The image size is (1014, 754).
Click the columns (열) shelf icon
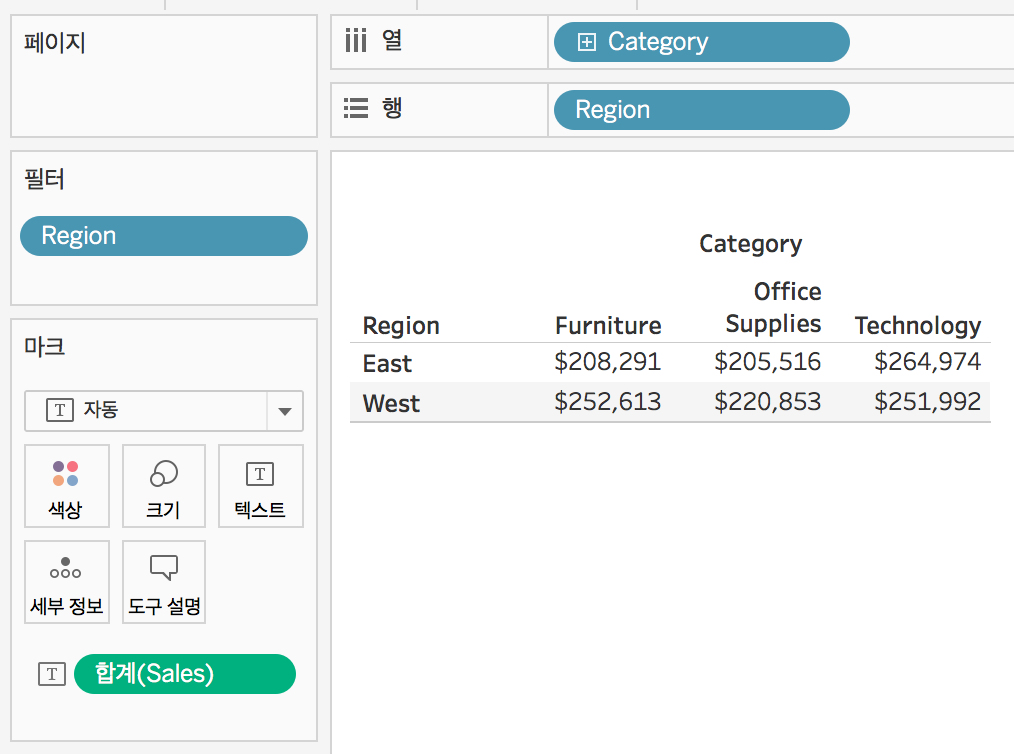(x=356, y=41)
